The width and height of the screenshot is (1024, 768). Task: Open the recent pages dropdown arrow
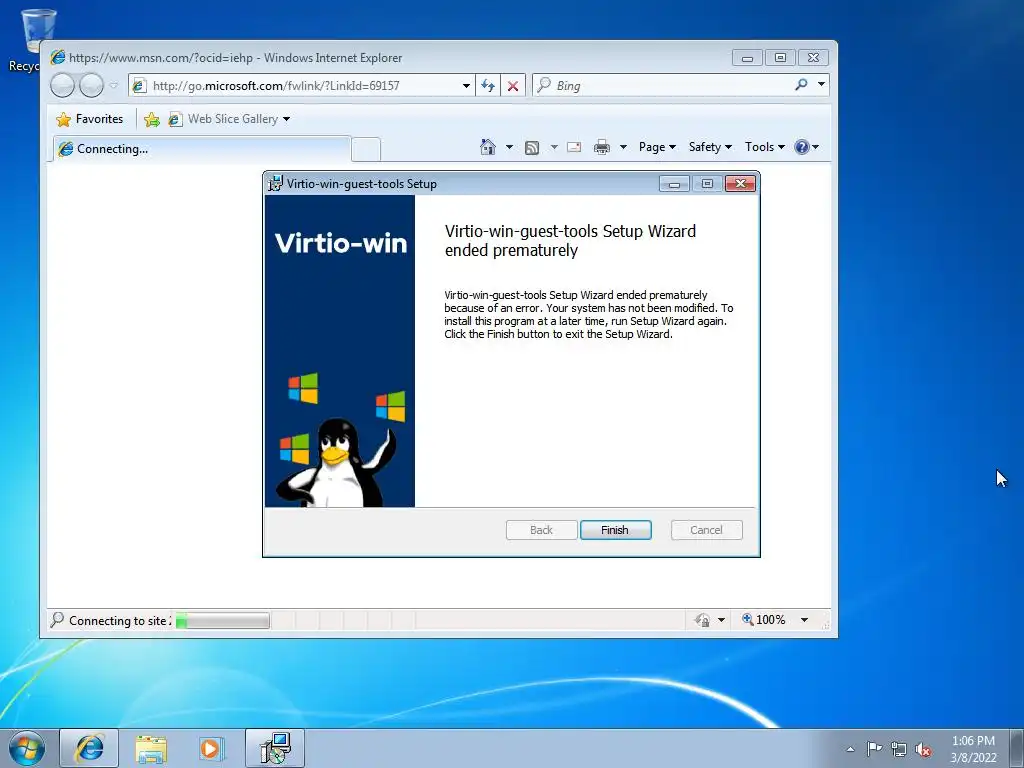(x=114, y=86)
